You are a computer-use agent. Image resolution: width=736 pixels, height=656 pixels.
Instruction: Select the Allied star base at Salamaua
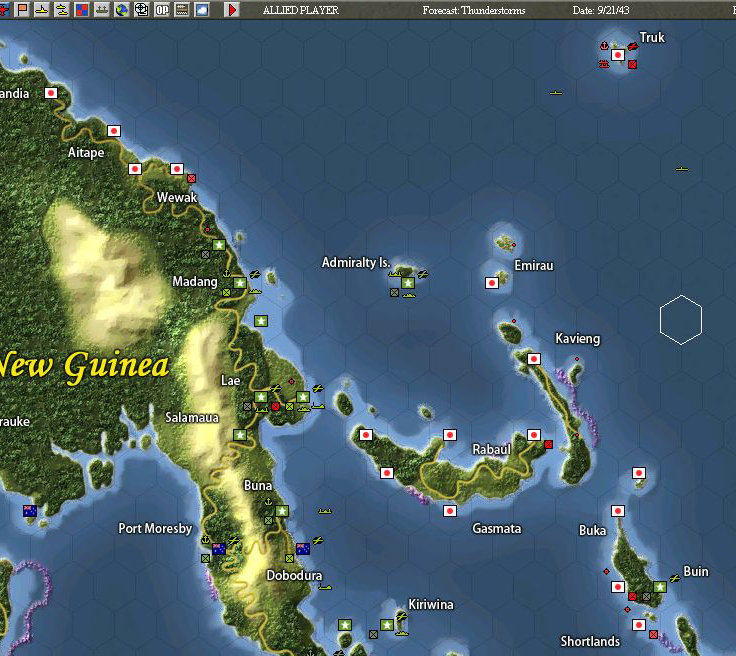pyautogui.click(x=240, y=435)
